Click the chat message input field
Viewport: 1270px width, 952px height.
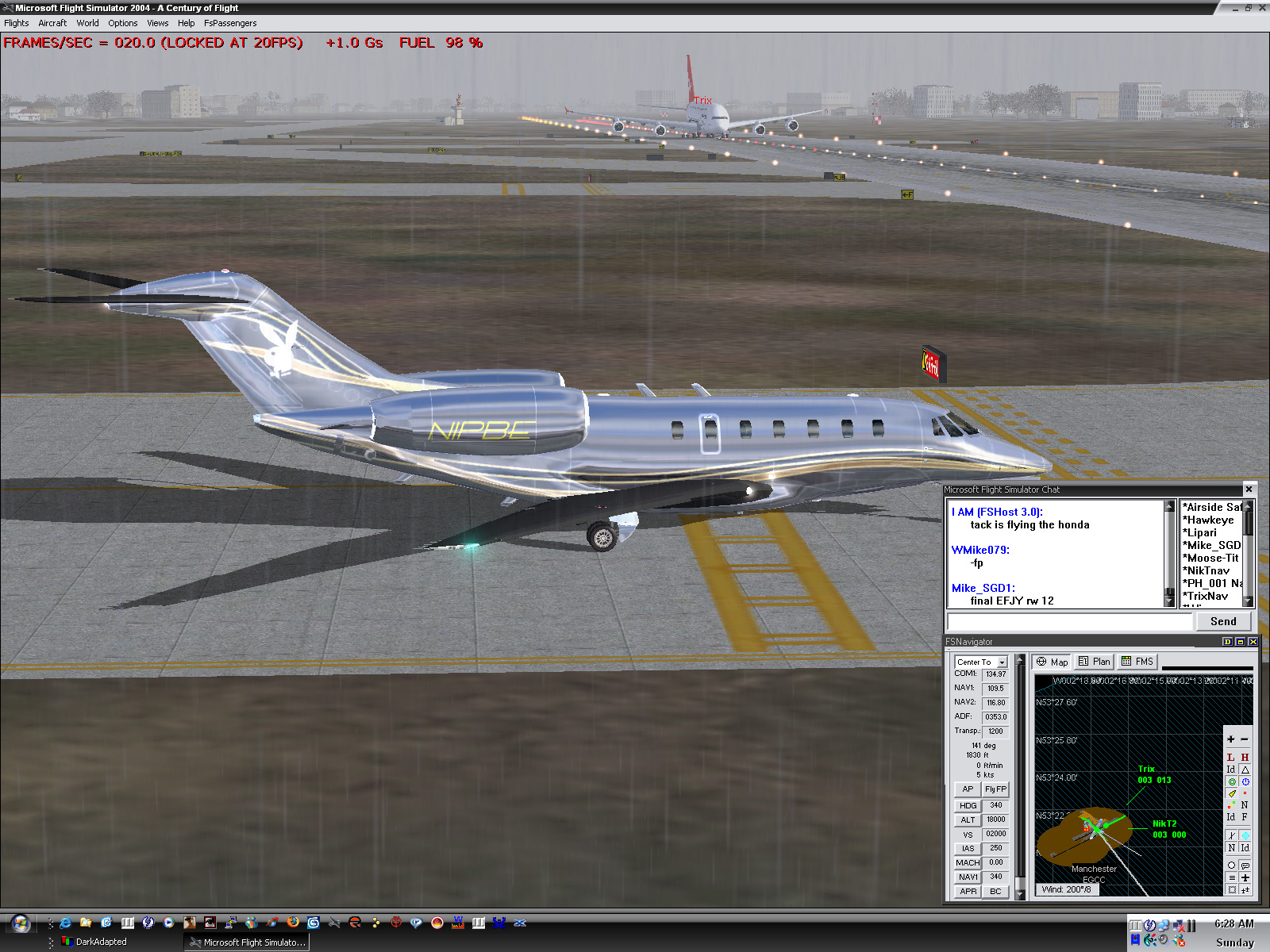tap(1069, 621)
